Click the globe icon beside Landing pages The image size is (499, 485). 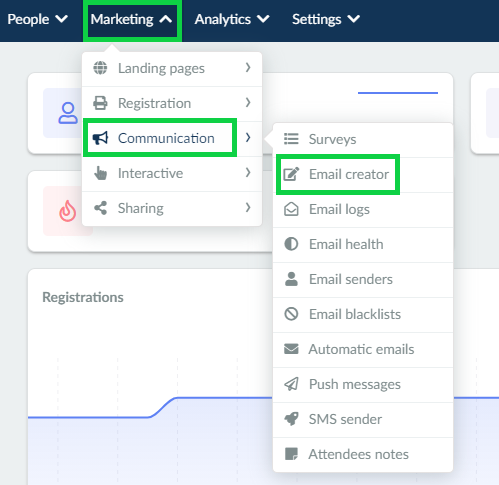tap(100, 68)
